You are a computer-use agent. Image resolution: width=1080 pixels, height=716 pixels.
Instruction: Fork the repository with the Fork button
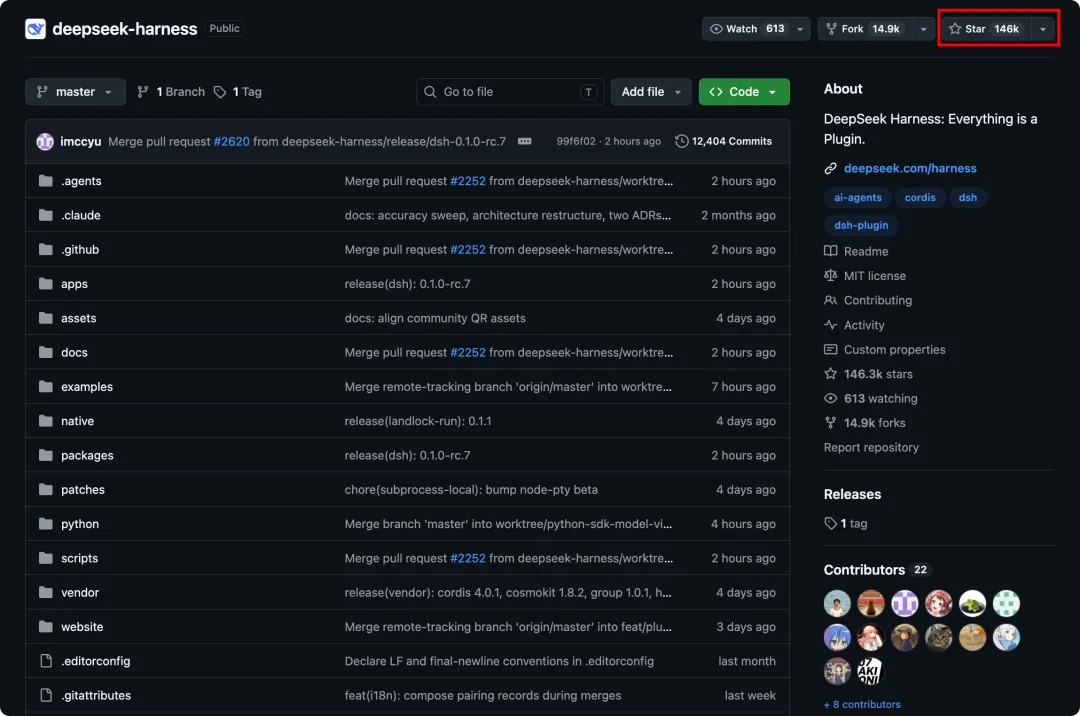863,29
